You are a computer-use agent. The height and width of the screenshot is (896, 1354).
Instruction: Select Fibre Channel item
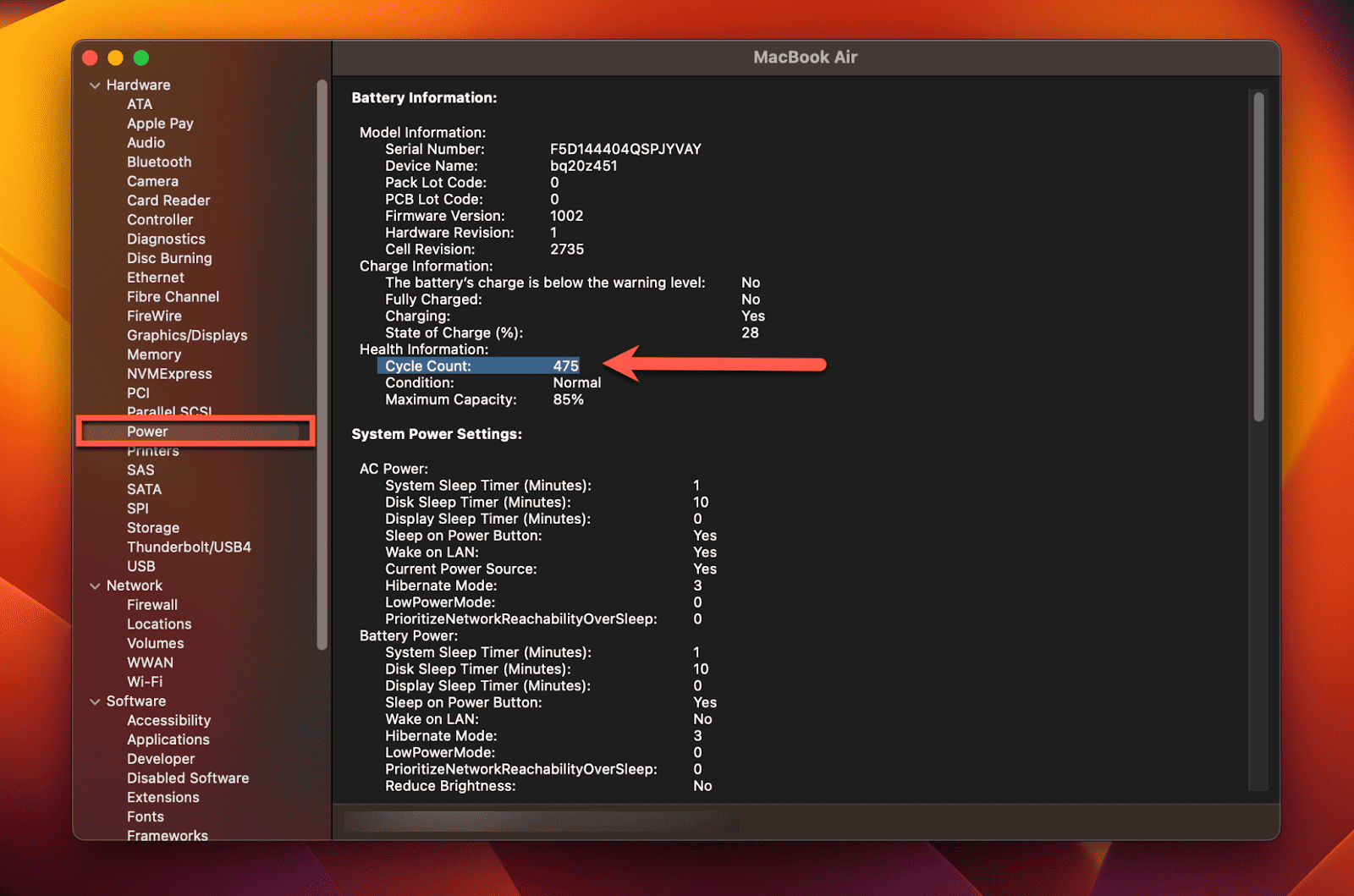[x=173, y=297]
